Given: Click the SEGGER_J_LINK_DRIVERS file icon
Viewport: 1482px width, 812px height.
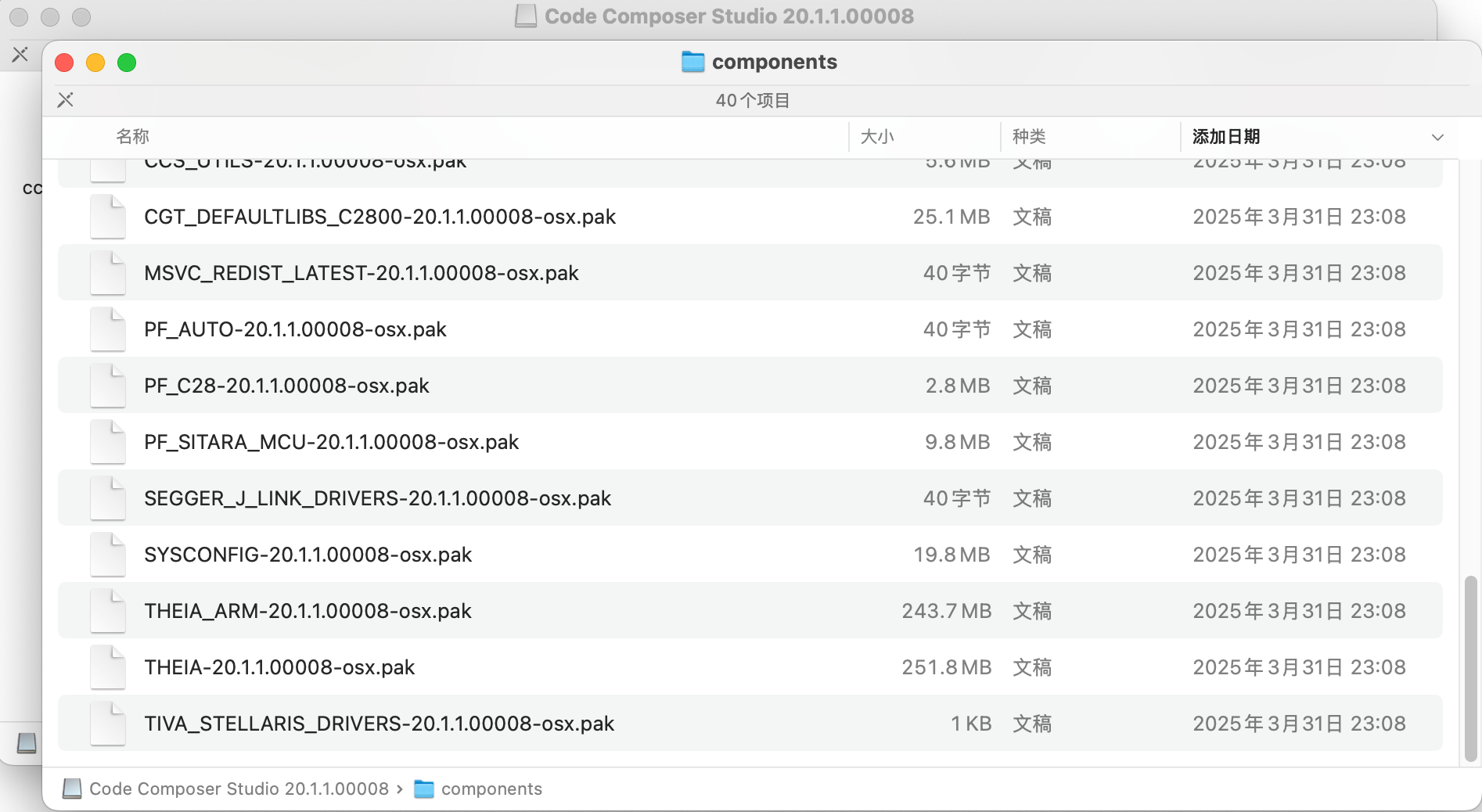Looking at the screenshot, I should [108, 498].
